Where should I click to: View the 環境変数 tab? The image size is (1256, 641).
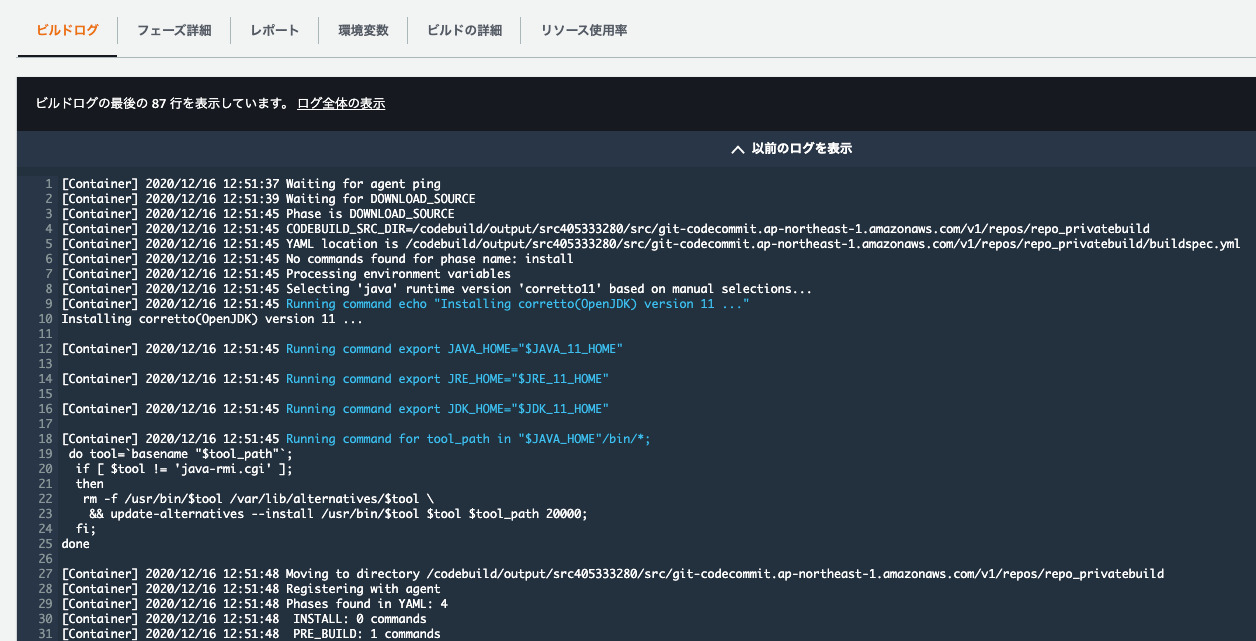364,30
